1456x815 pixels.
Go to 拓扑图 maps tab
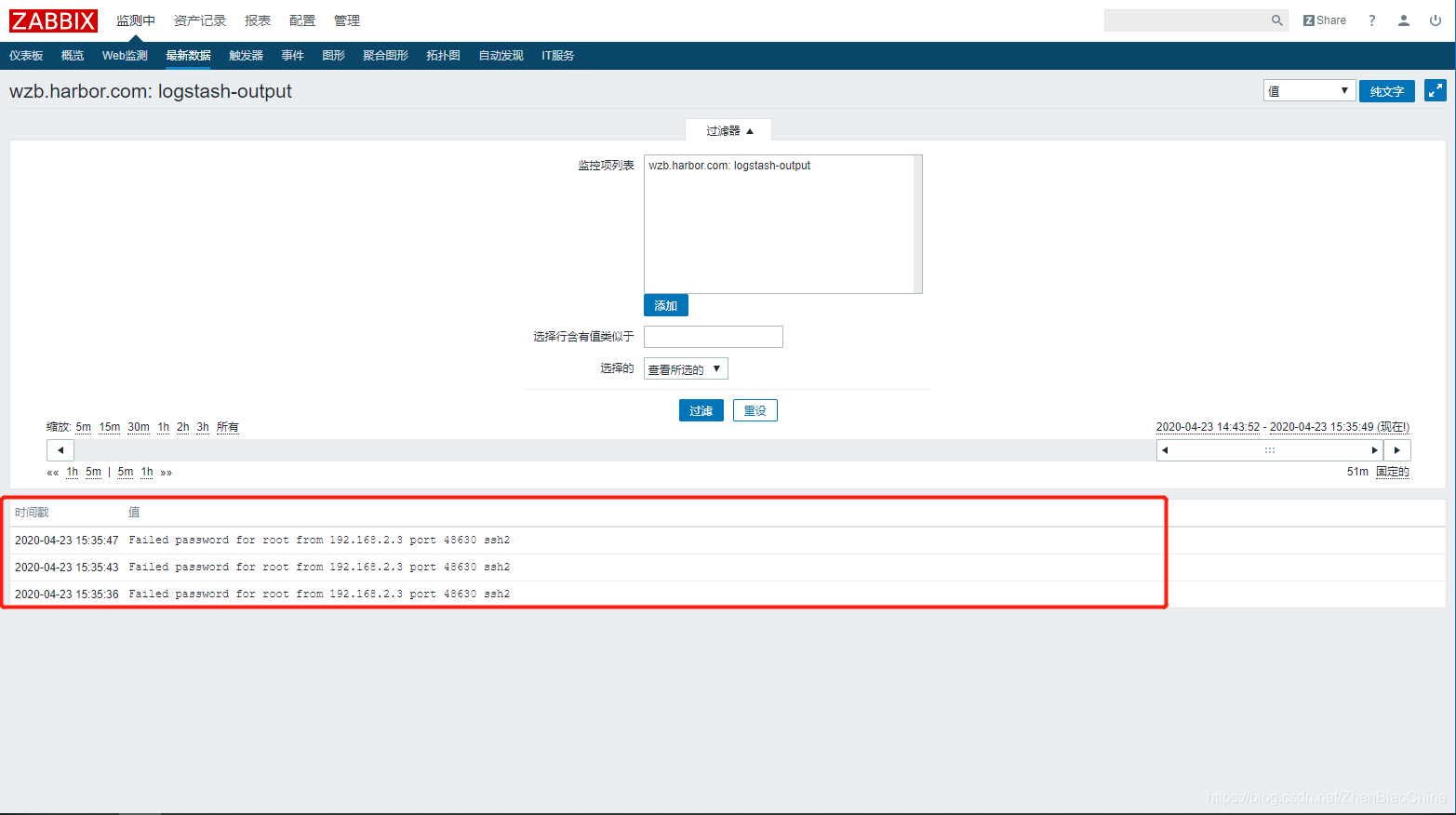pos(443,56)
